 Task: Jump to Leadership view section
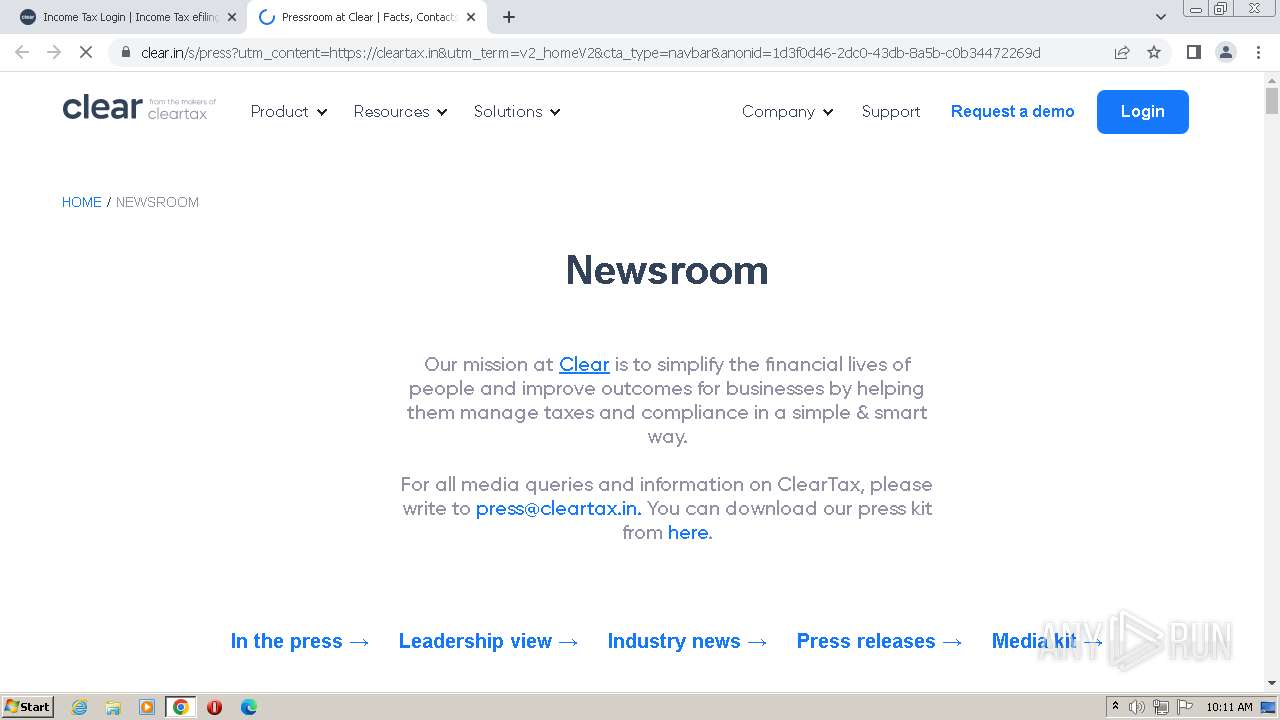coord(489,641)
